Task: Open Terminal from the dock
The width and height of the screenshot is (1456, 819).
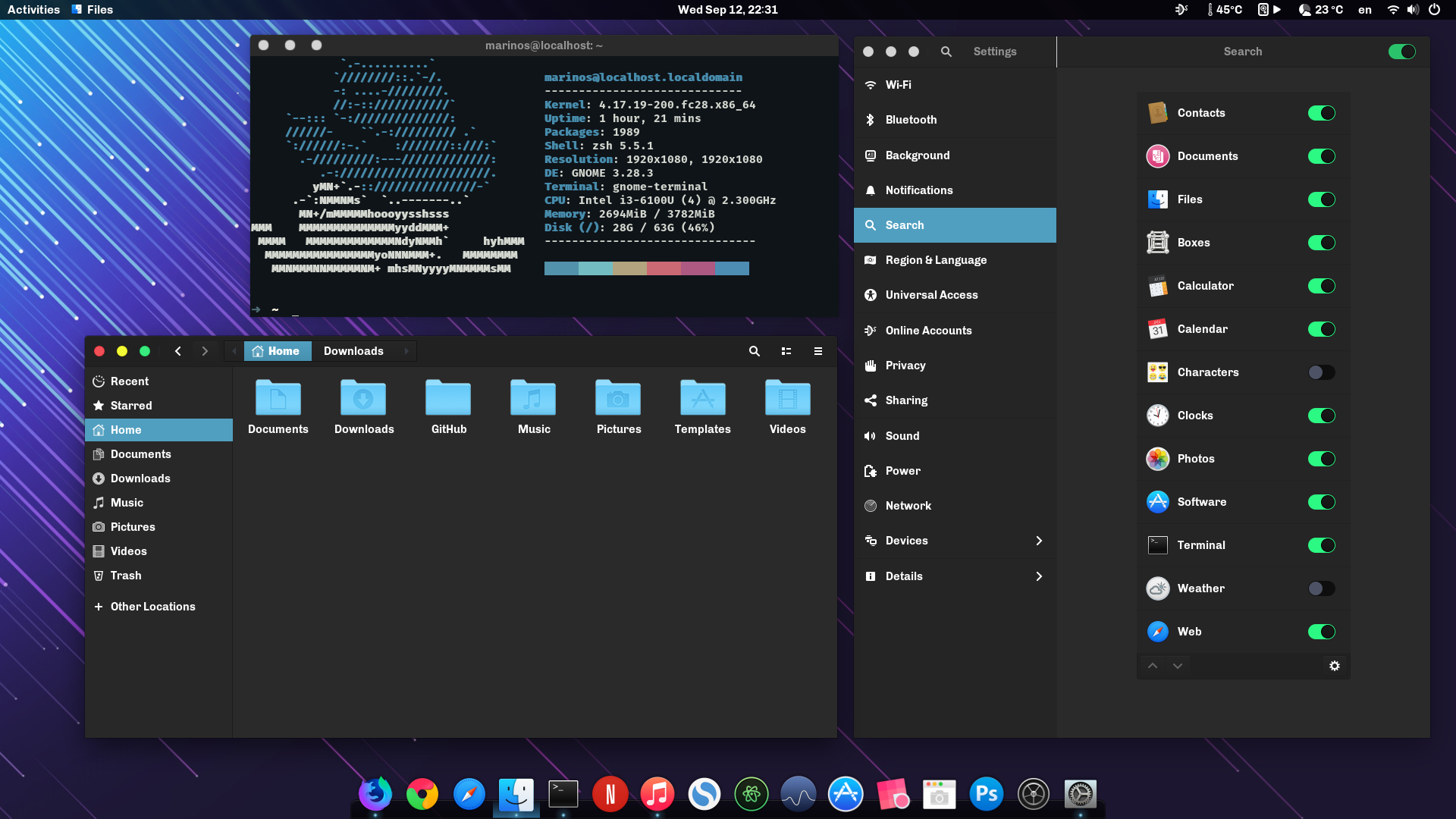Action: coord(563,794)
